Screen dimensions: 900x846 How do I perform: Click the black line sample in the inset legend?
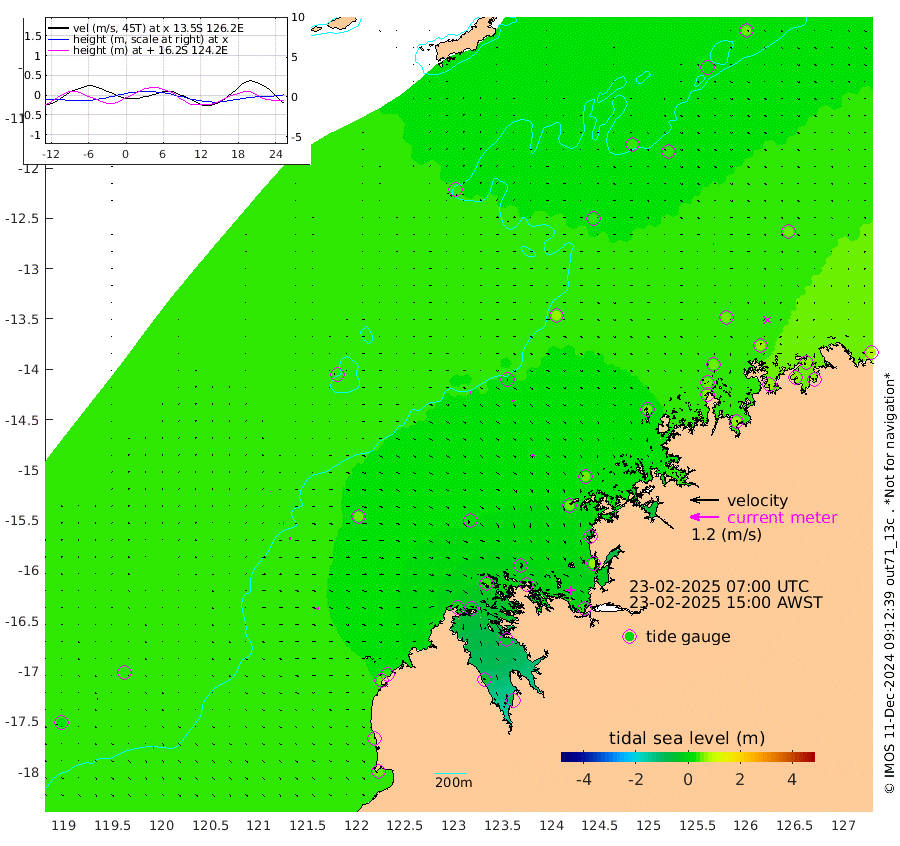pyautogui.click(x=59, y=28)
